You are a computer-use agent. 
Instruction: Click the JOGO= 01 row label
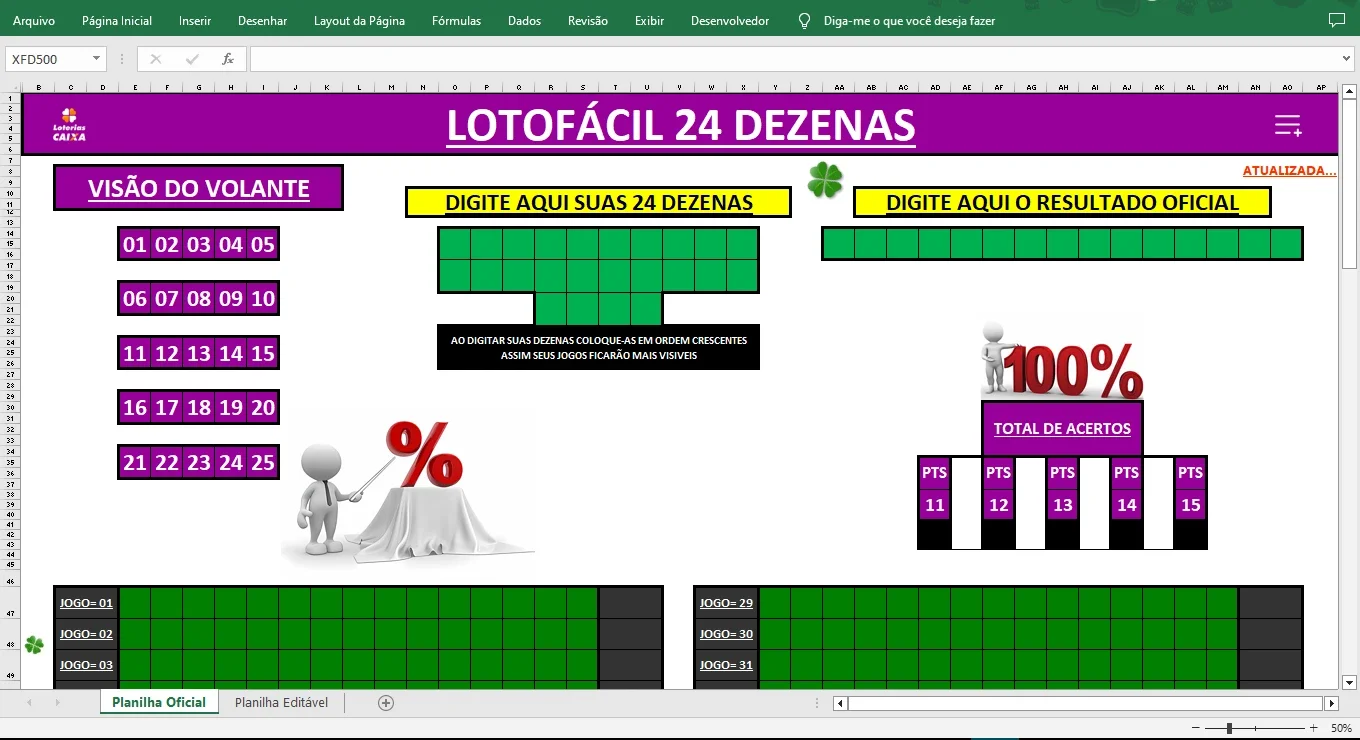(86, 603)
